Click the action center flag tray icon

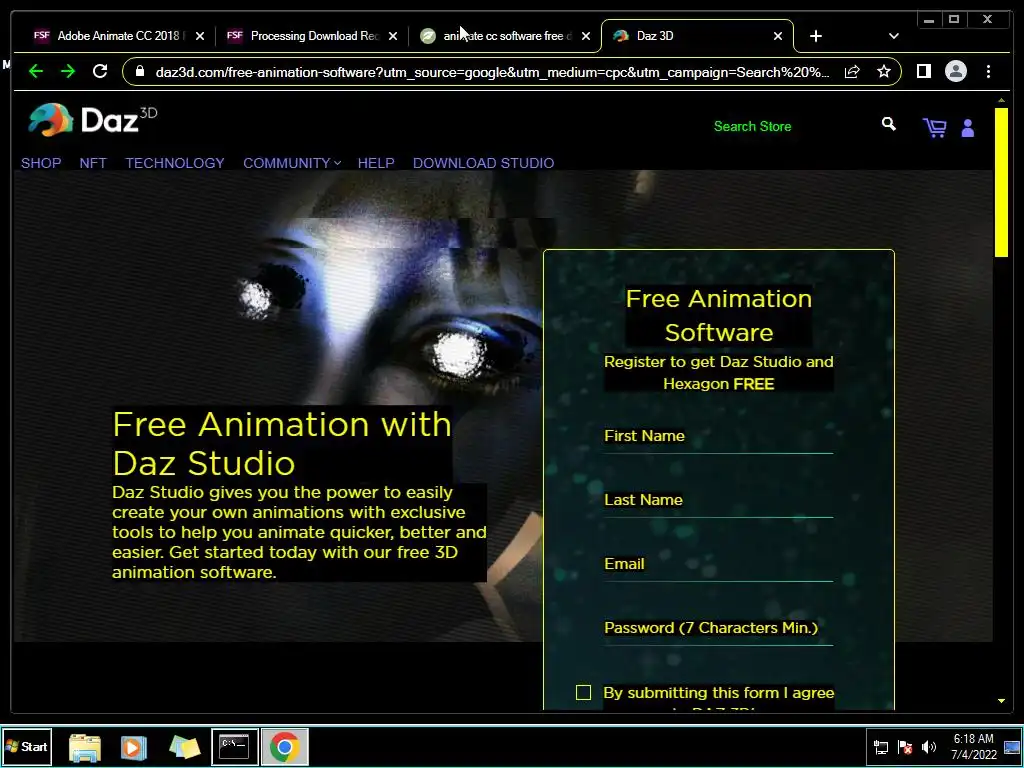coord(905,747)
